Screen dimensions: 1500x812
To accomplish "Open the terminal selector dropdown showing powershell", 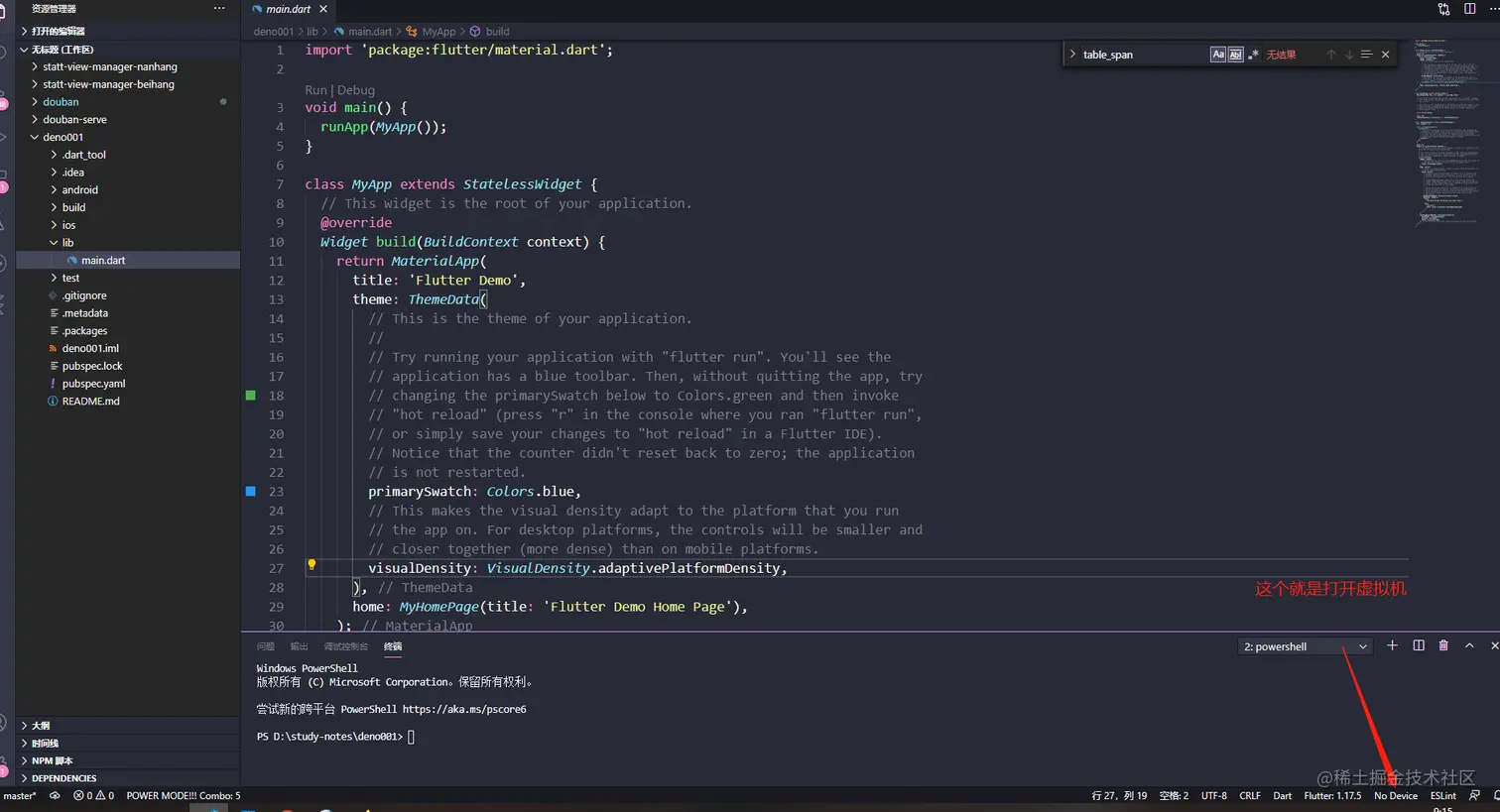I will point(1305,646).
